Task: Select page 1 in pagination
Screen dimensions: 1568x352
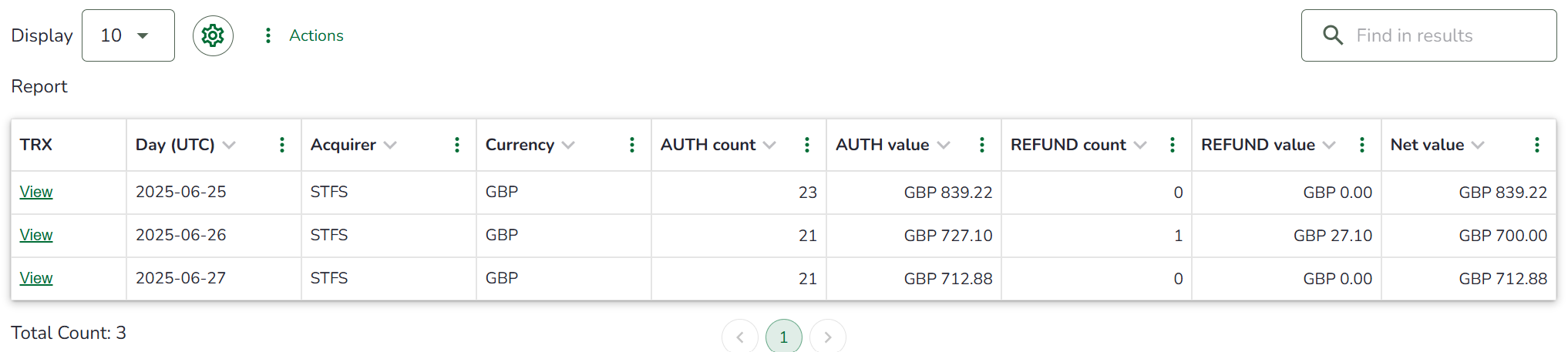Action: 783,337
